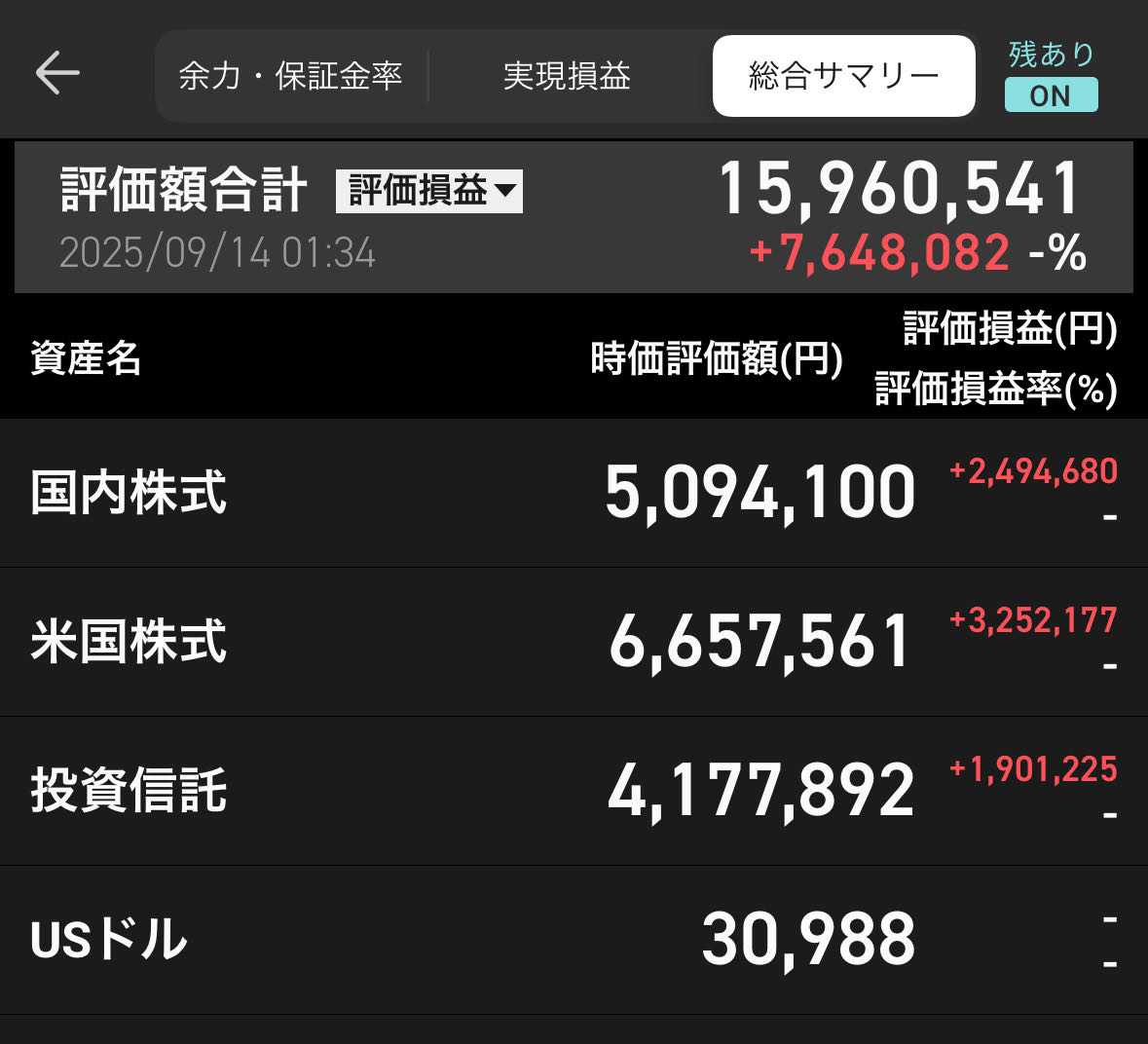Tap the +3,252,177 profit figure
1148x1044 pixels.
(x=1033, y=620)
